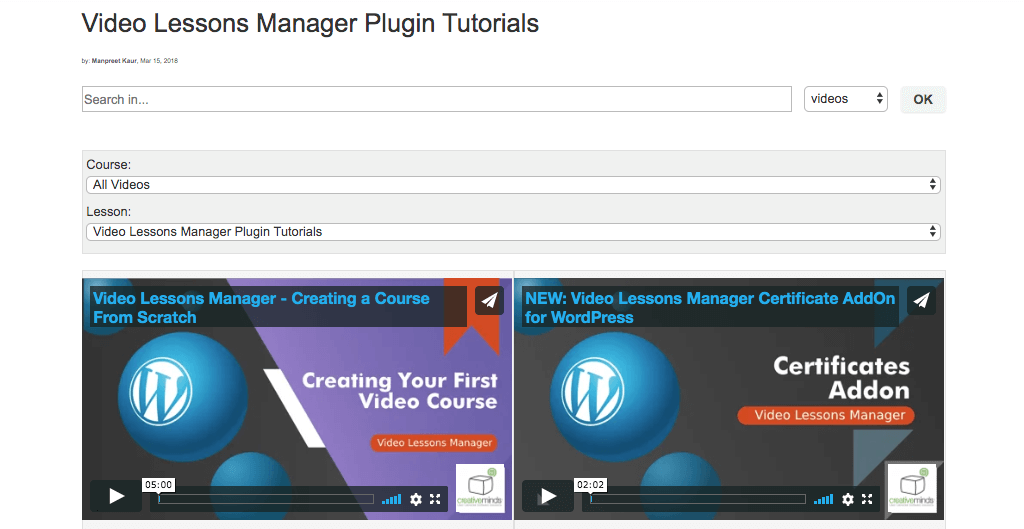
Task: Open the Lesson dropdown
Action: [513, 232]
